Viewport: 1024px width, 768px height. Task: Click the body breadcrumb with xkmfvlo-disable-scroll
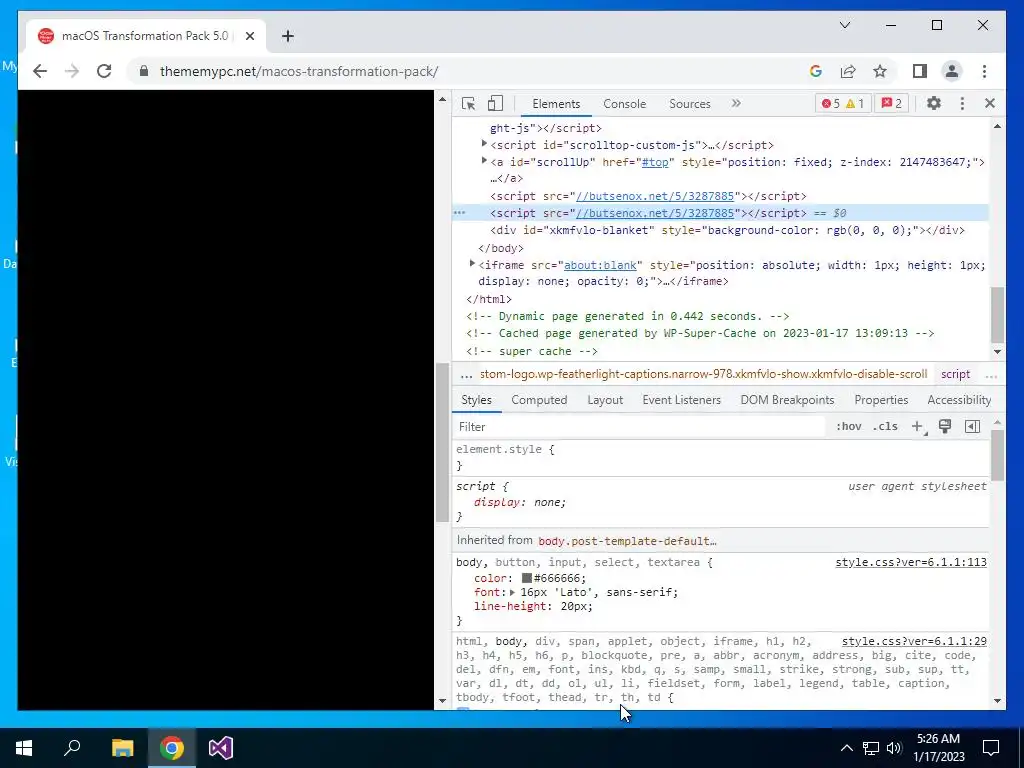[703, 374]
